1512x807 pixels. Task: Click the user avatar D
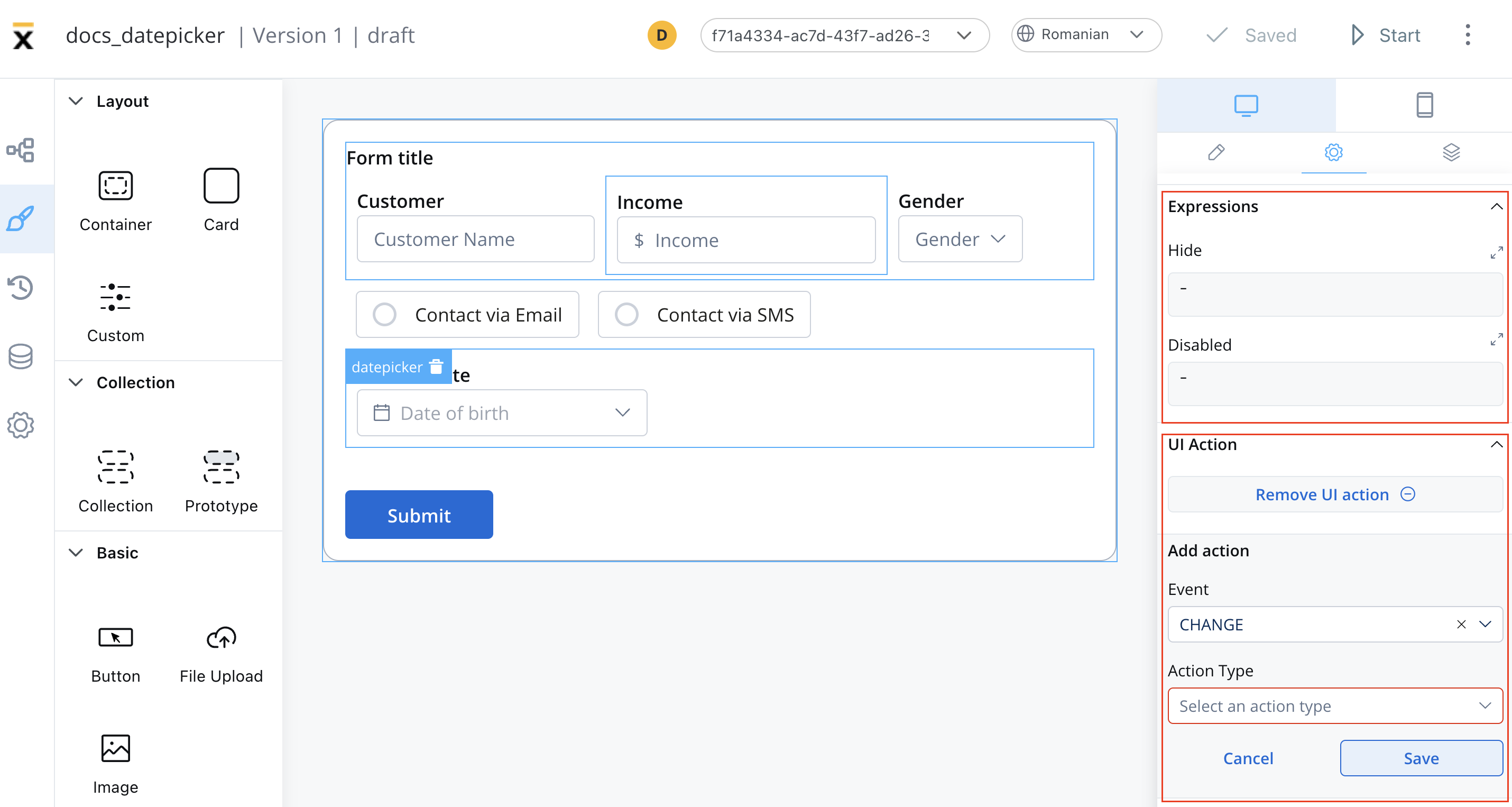click(x=661, y=35)
